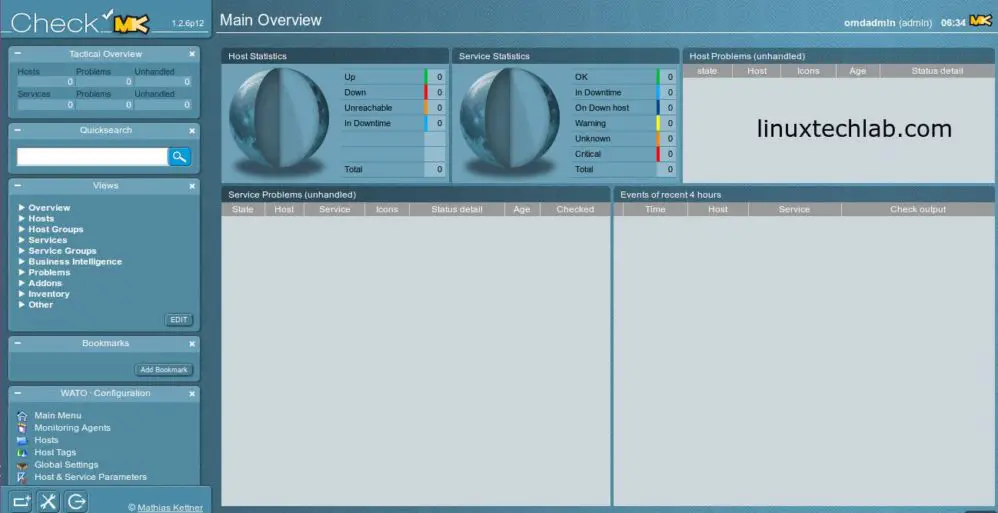
Task: Click the MK icon beside the clock
Action: coord(981,21)
